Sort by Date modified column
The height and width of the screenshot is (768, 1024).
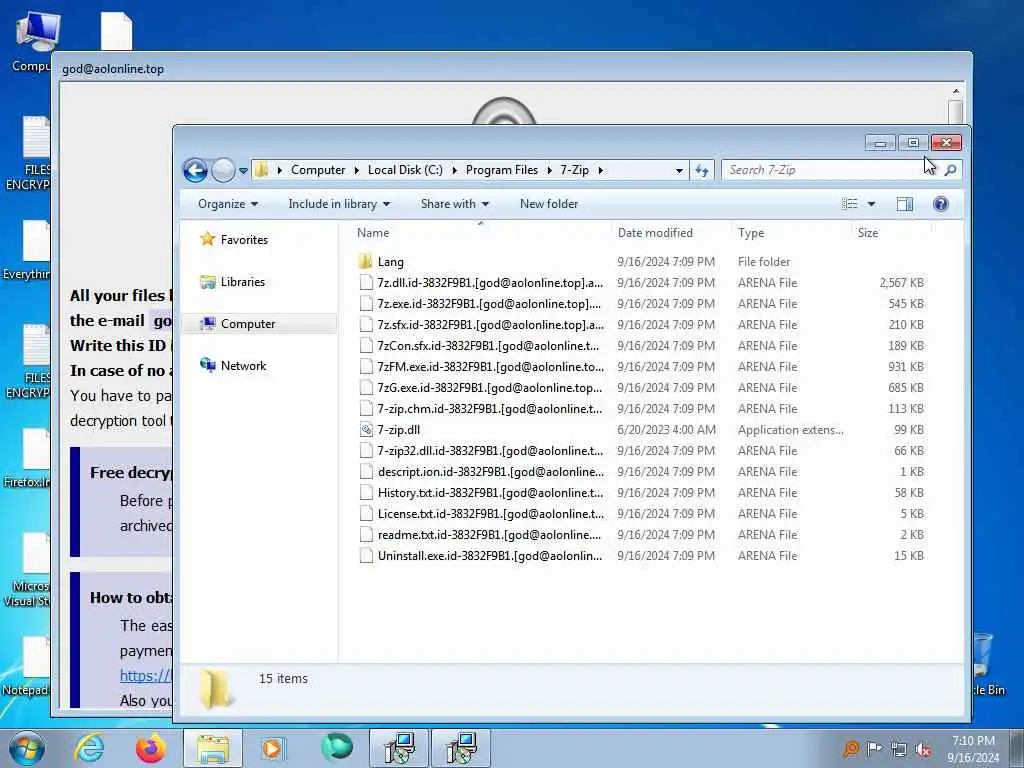[x=655, y=232]
